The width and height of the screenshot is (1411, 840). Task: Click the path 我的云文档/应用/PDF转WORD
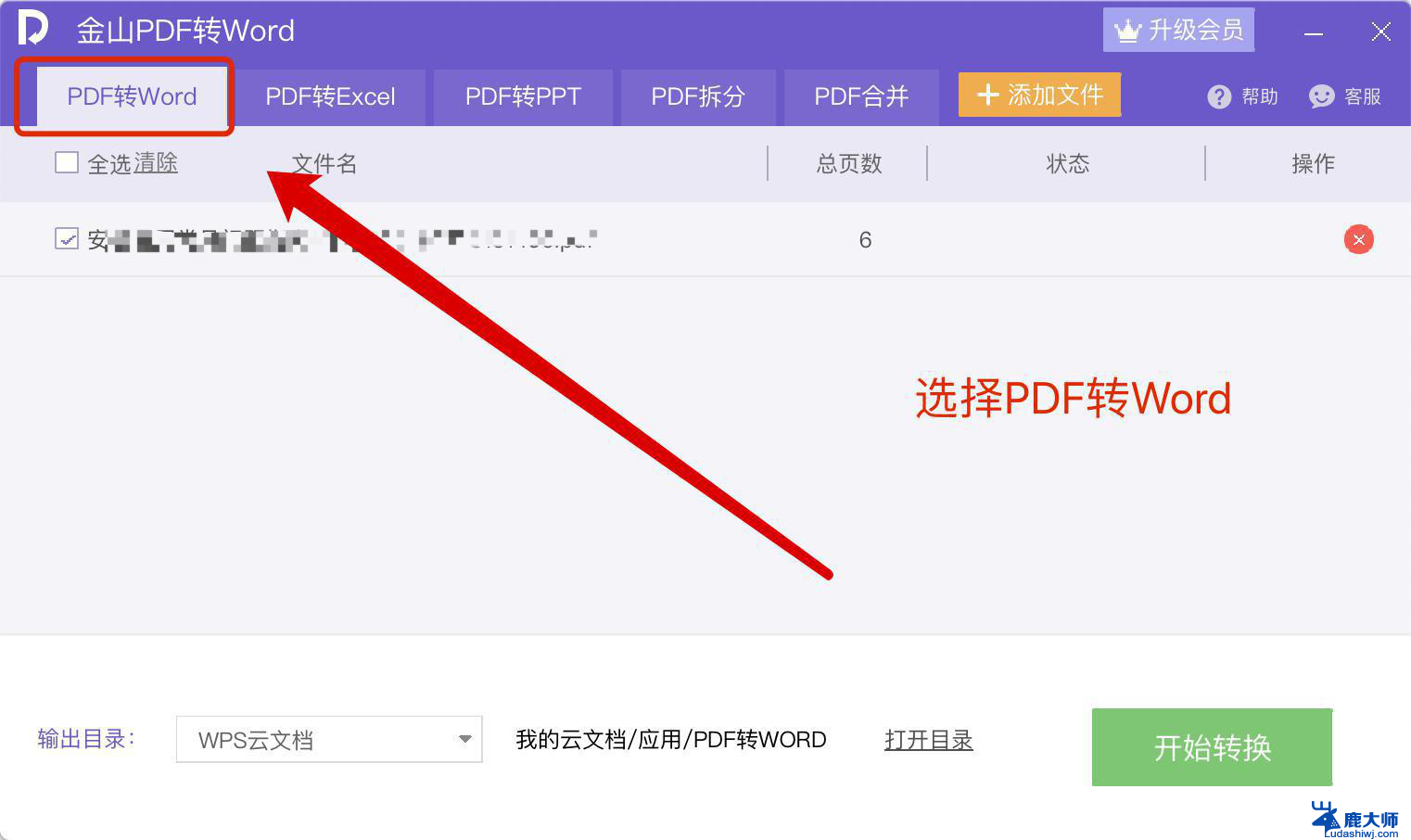(x=671, y=740)
